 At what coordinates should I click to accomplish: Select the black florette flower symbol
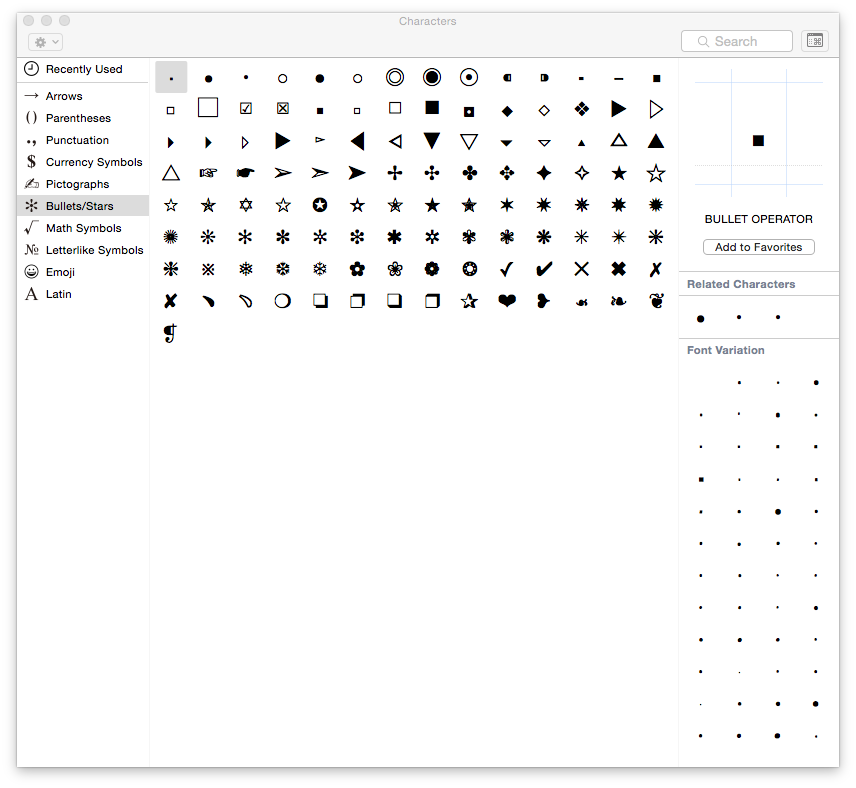tap(358, 269)
